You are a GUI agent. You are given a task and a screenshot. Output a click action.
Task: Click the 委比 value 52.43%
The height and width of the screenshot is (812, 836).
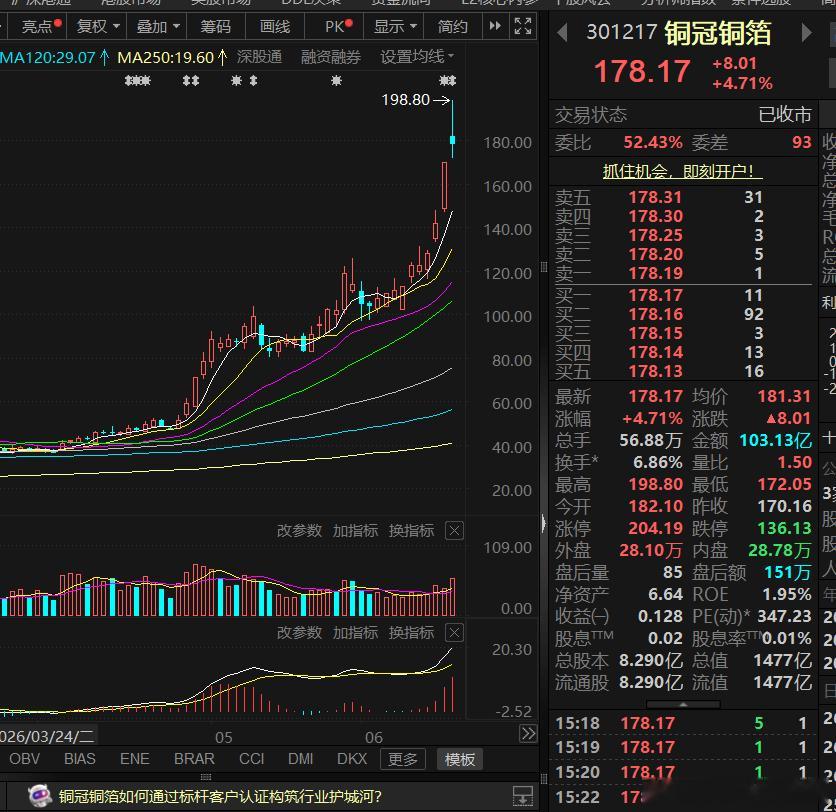(653, 142)
